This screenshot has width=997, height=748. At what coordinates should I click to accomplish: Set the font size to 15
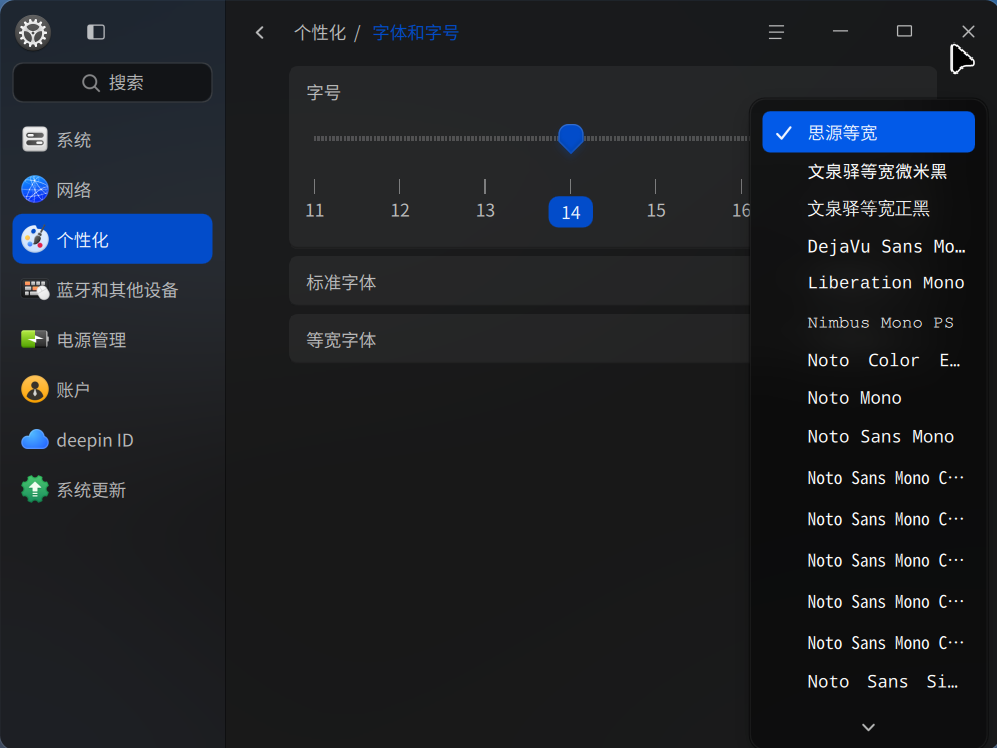656,210
